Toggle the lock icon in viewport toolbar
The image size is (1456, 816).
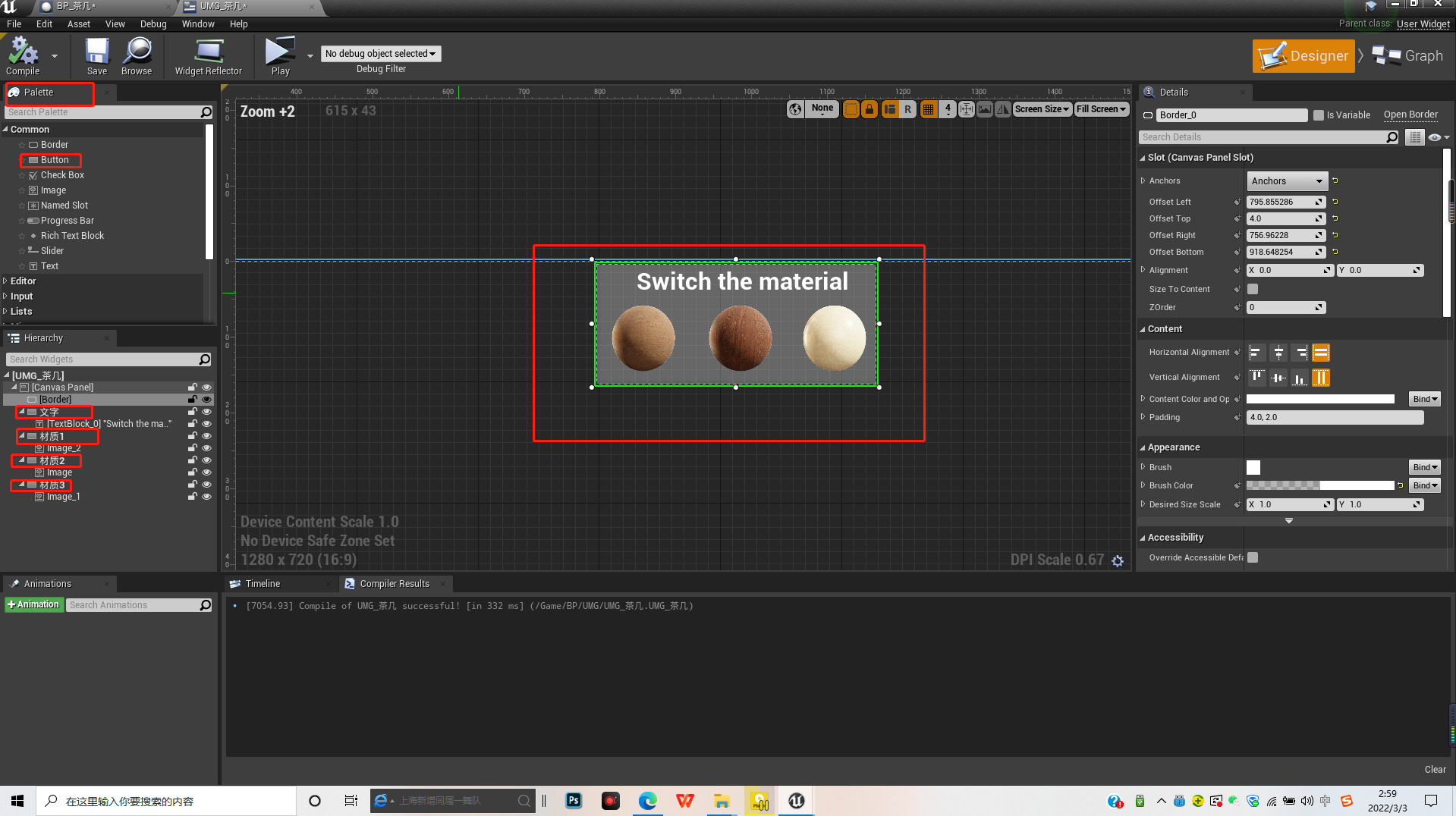click(870, 109)
